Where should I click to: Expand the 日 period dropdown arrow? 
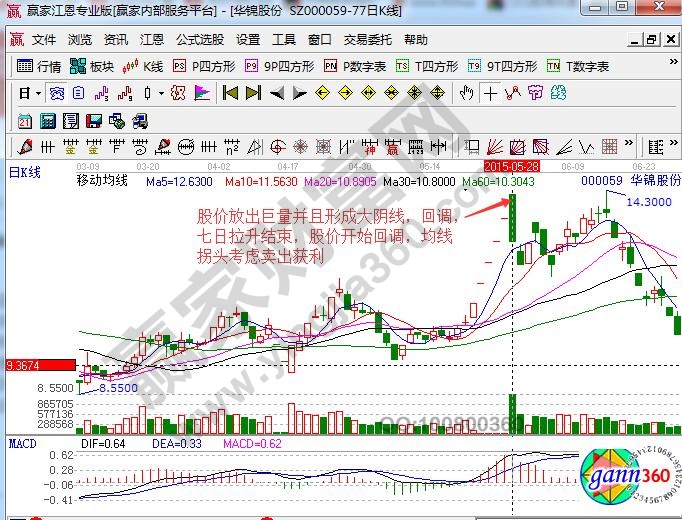click(38, 93)
